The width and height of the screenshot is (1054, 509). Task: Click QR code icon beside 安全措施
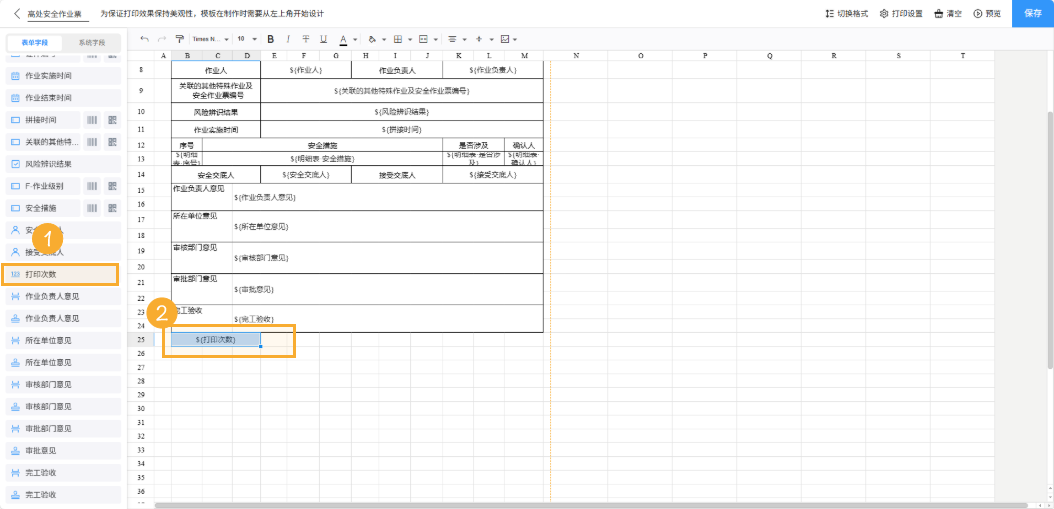[112, 208]
